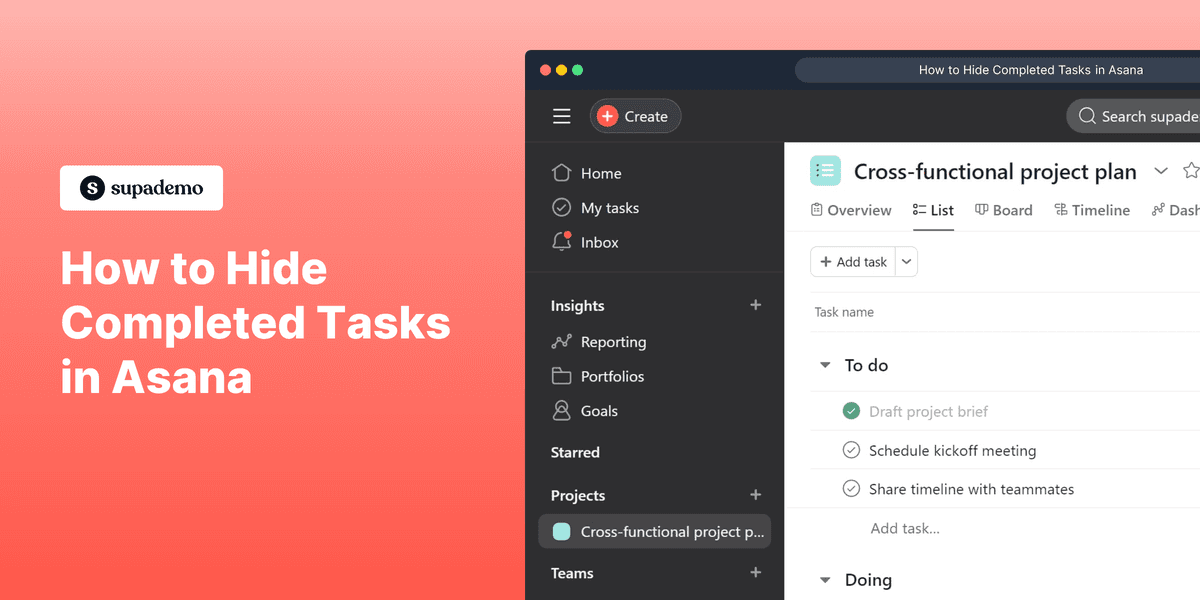Switch to the Timeline tab
Viewport: 1200px width, 600px height.
[x=1100, y=210]
